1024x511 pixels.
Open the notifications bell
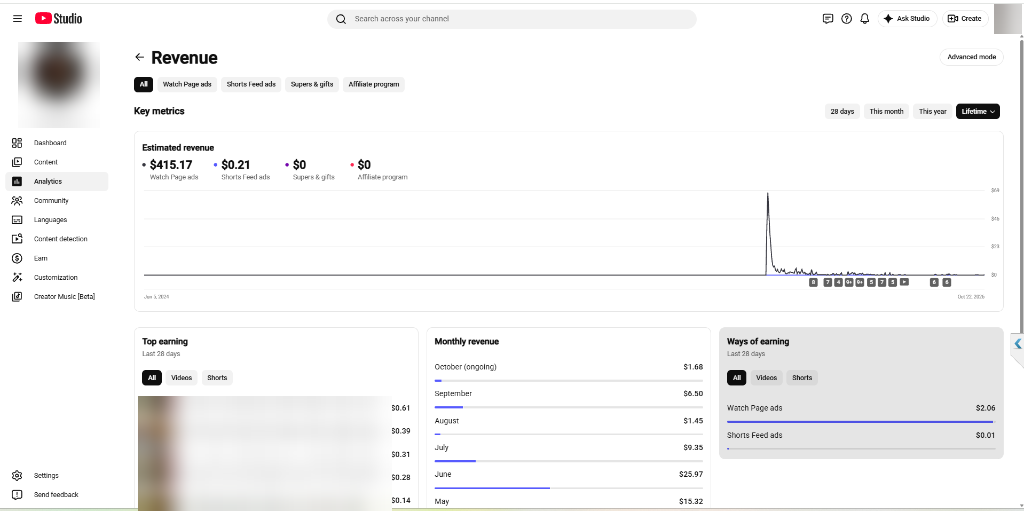(x=865, y=19)
